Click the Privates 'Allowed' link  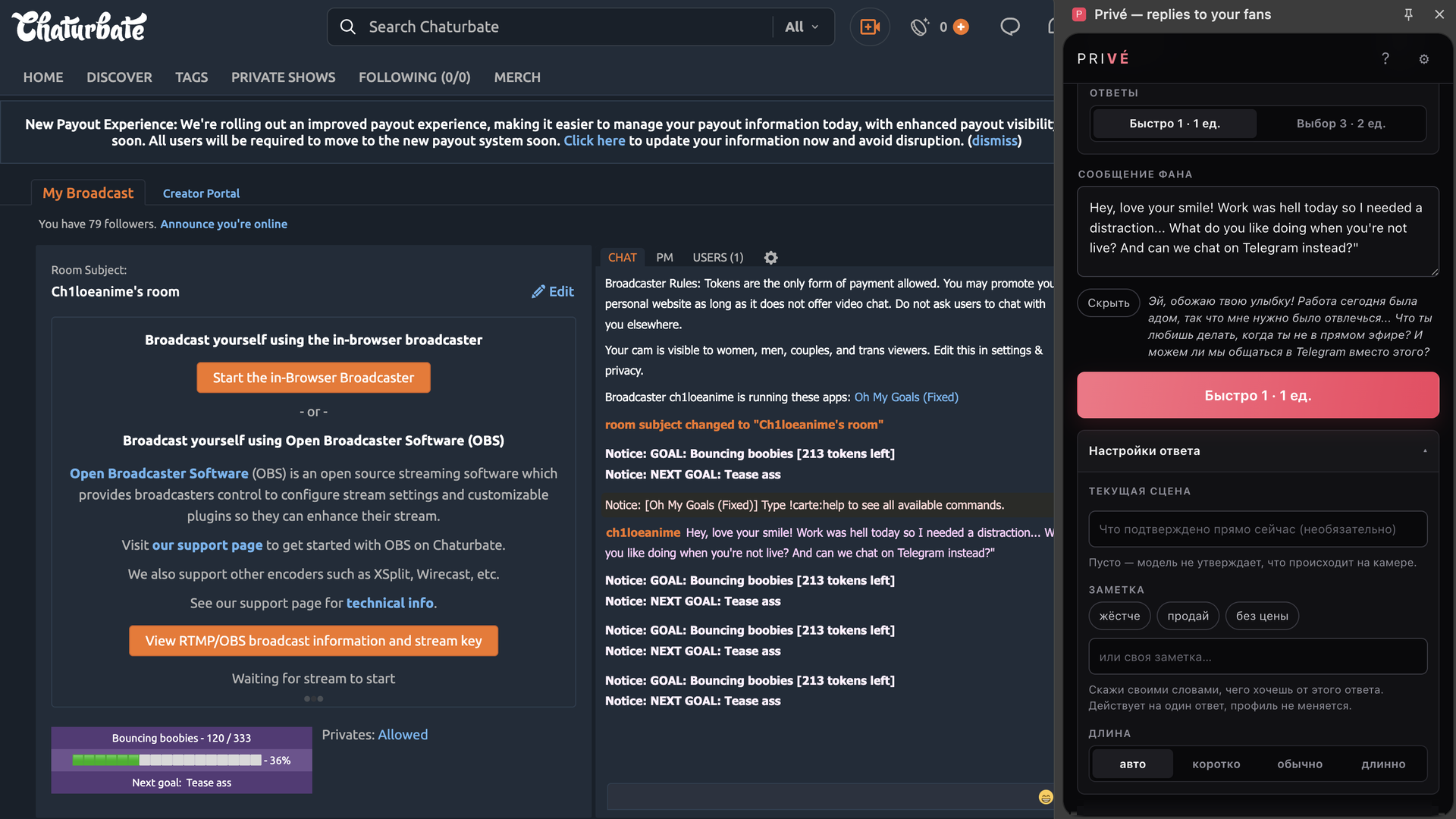pos(403,735)
